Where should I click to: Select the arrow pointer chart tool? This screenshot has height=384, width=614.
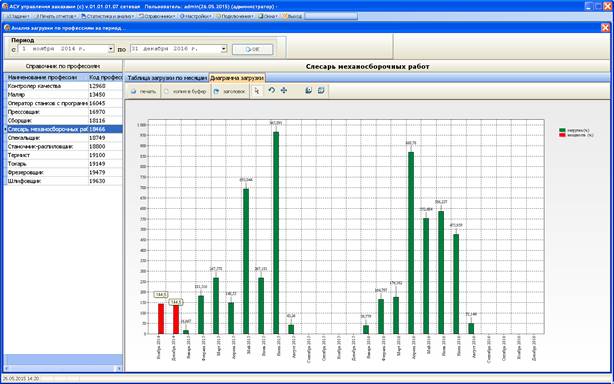coord(257,91)
